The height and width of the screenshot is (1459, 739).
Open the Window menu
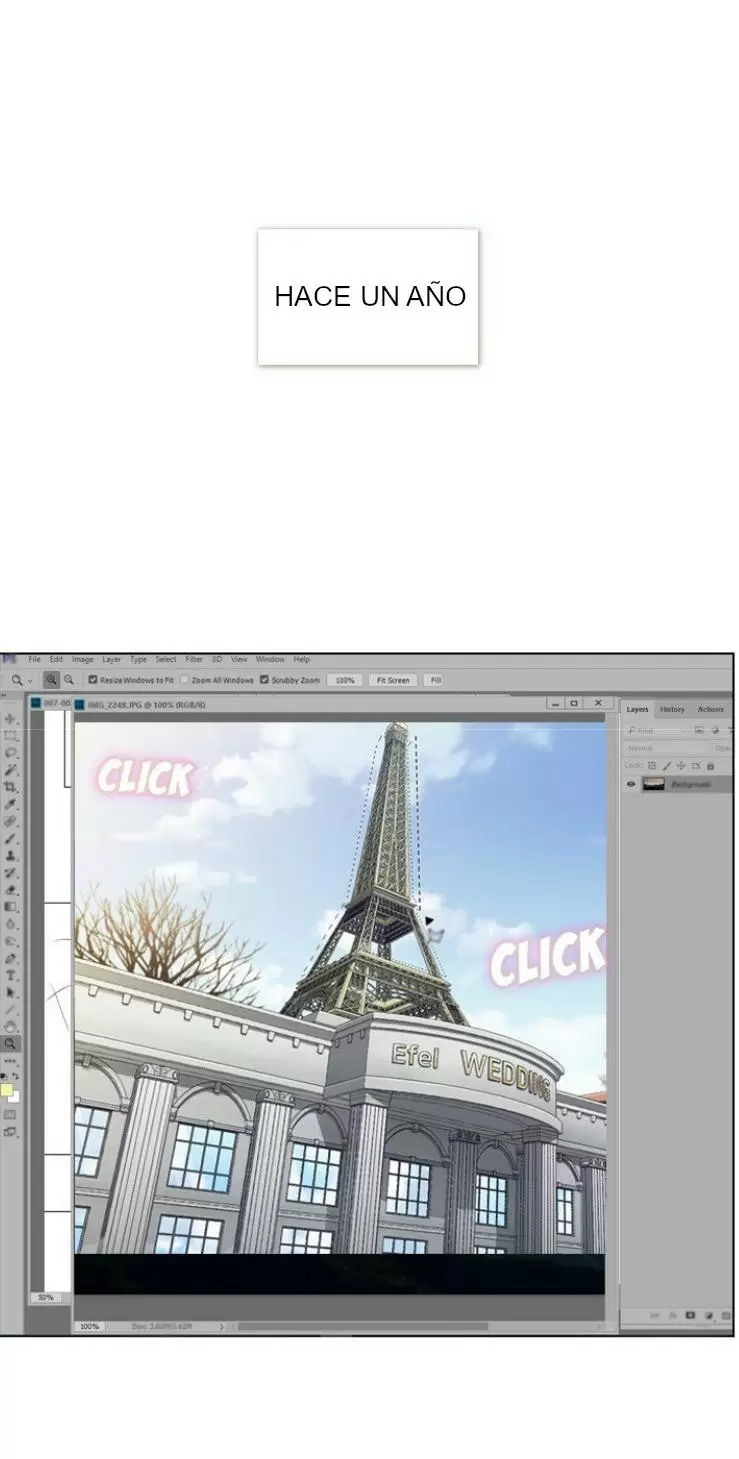(x=270, y=659)
